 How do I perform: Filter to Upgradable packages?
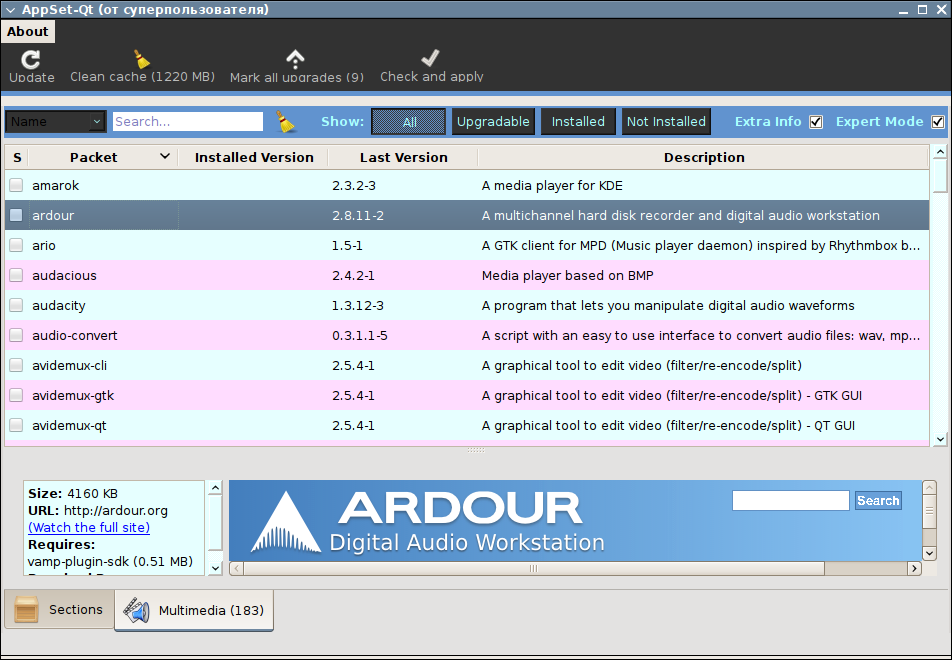493,121
